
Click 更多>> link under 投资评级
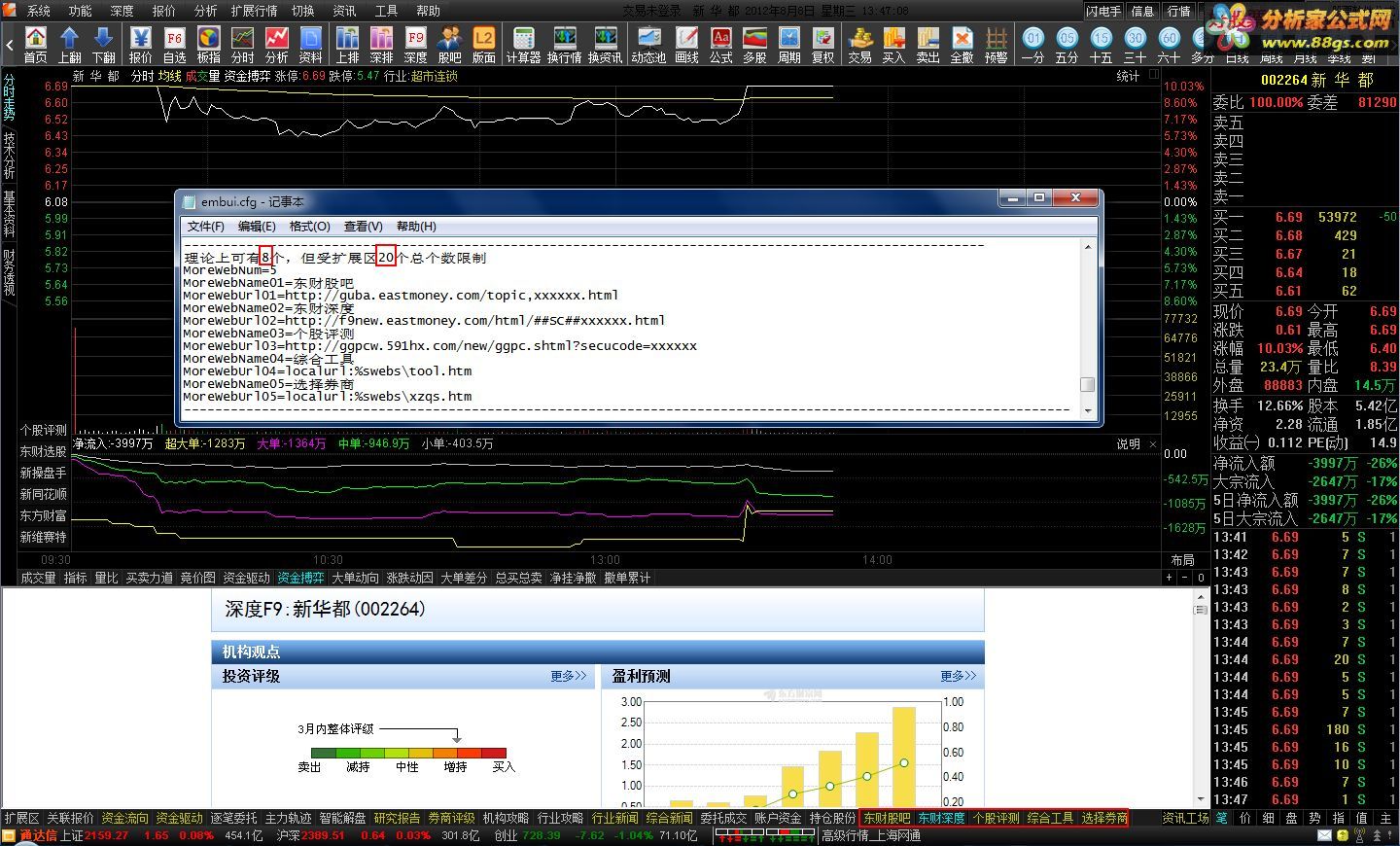coord(569,676)
